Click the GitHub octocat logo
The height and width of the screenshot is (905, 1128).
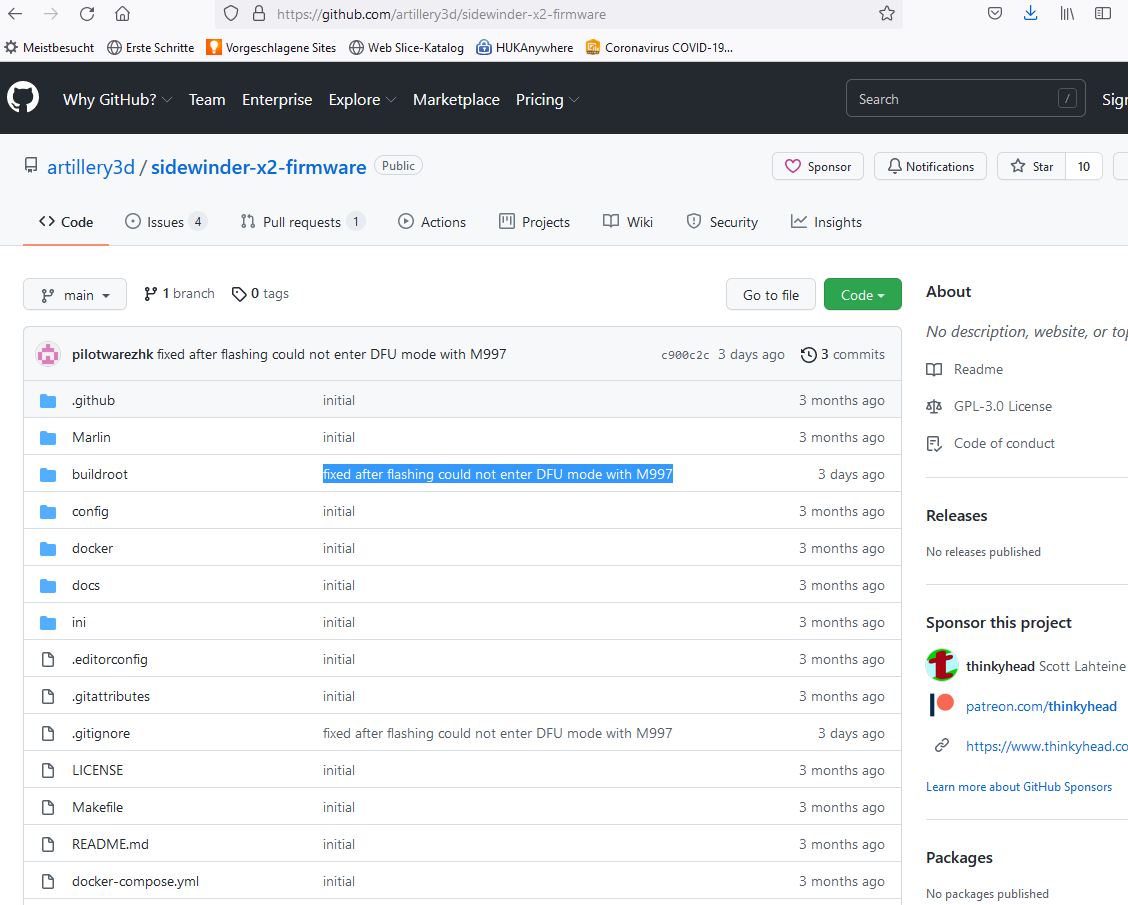(23, 98)
